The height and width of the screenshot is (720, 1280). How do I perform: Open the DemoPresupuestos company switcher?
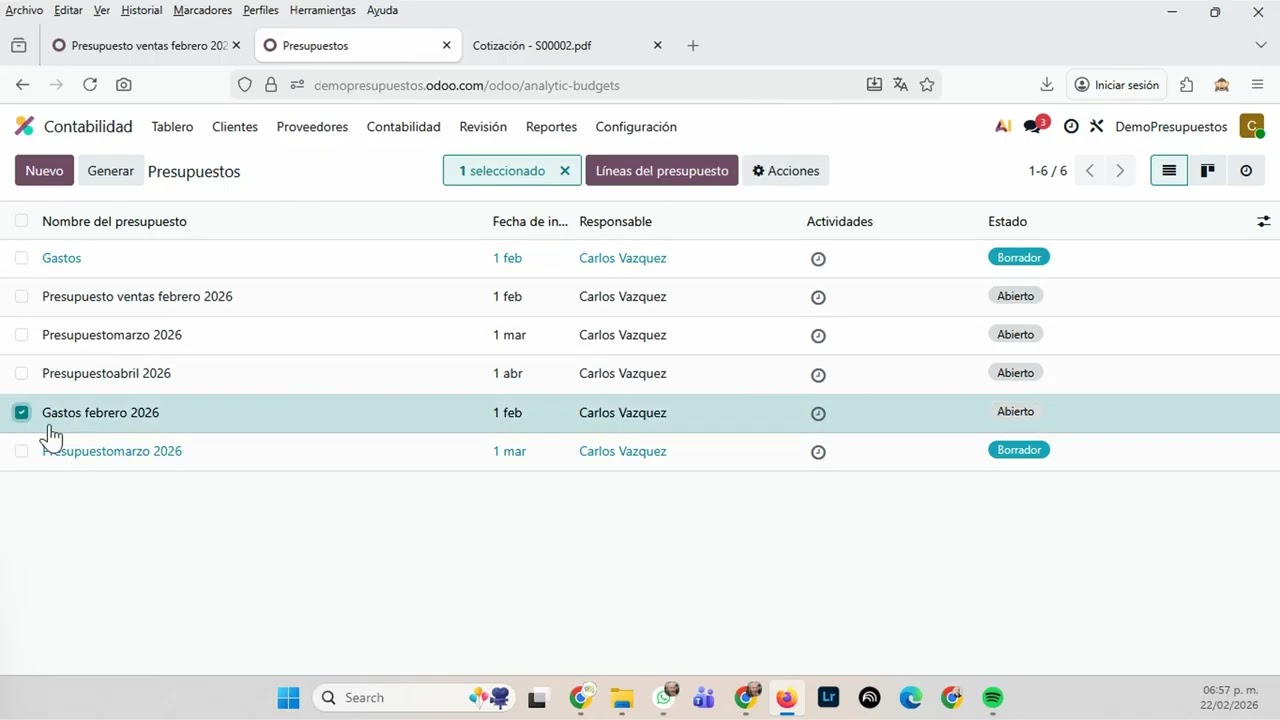(1171, 127)
